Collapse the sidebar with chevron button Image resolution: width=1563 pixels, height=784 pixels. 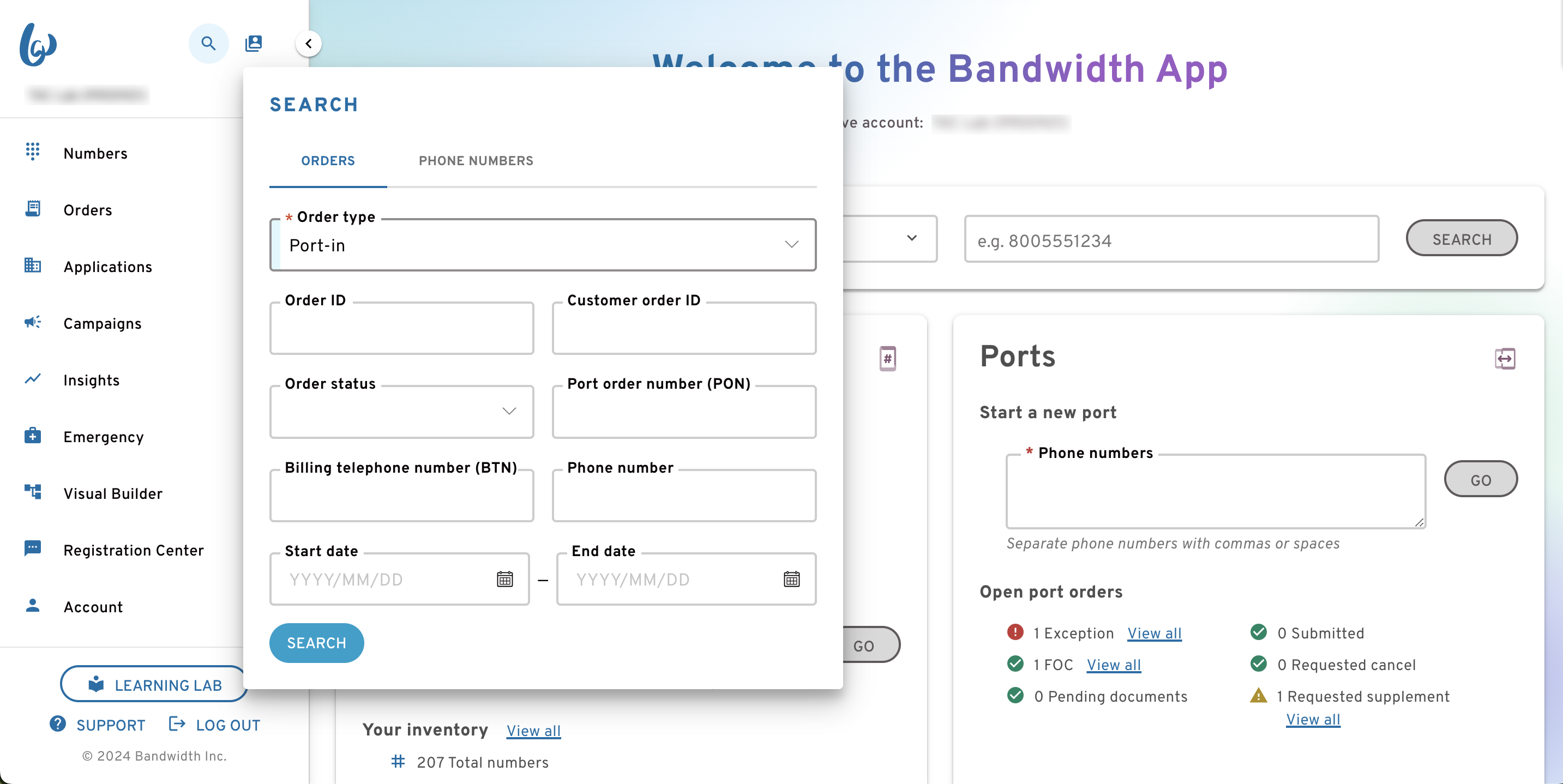[x=309, y=44]
